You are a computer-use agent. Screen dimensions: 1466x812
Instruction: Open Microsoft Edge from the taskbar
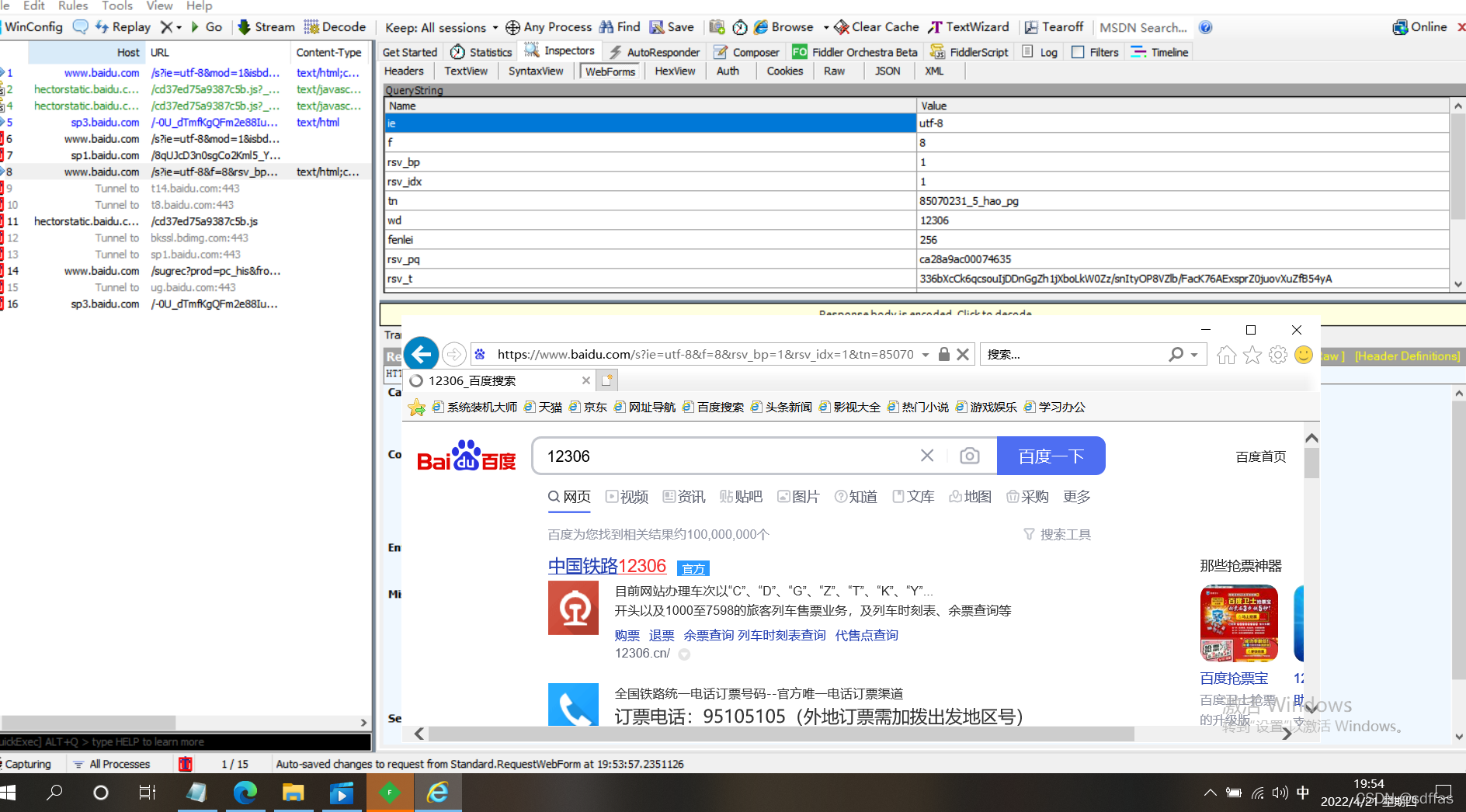coord(245,793)
